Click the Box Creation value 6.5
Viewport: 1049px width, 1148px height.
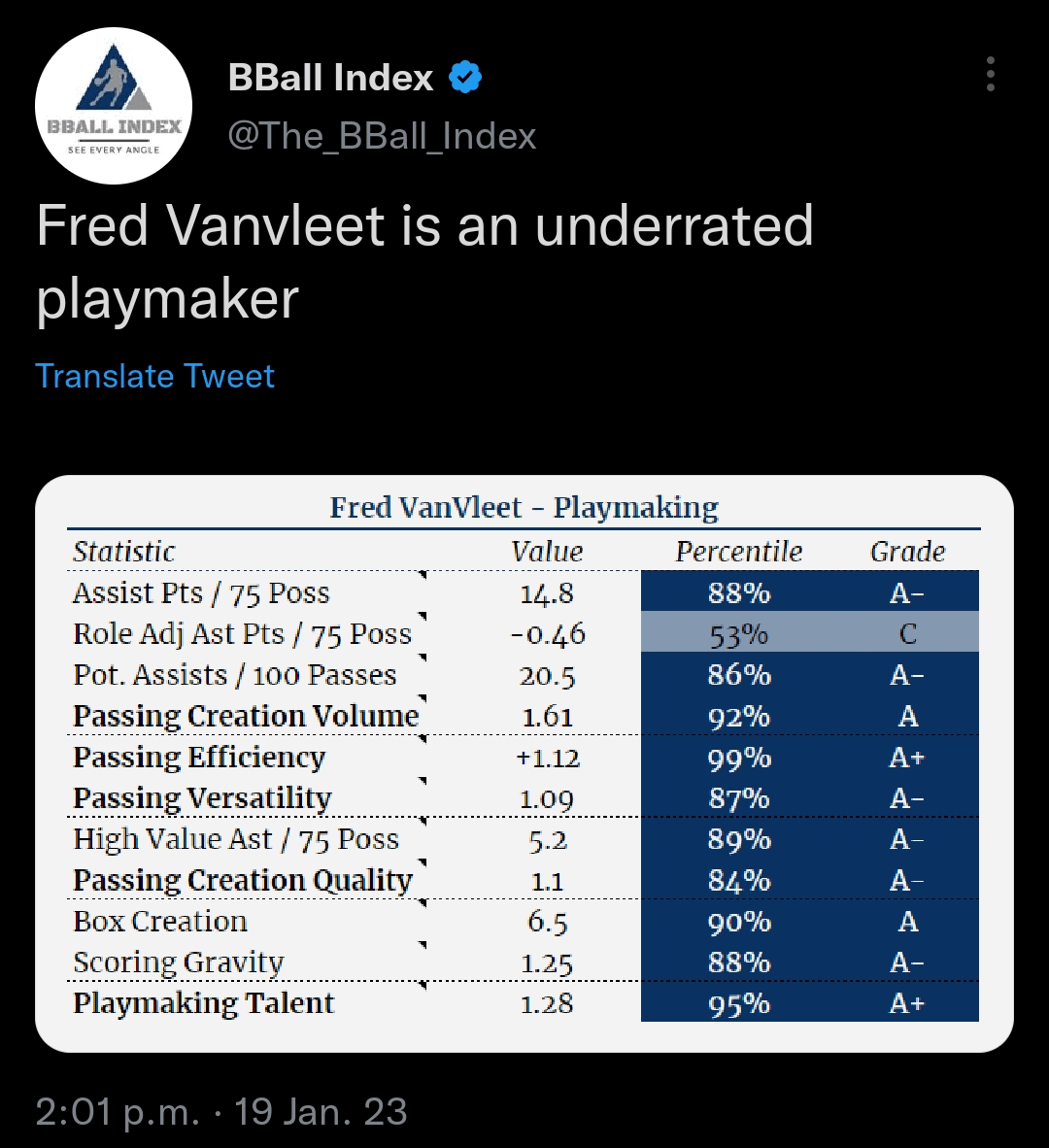(x=547, y=922)
